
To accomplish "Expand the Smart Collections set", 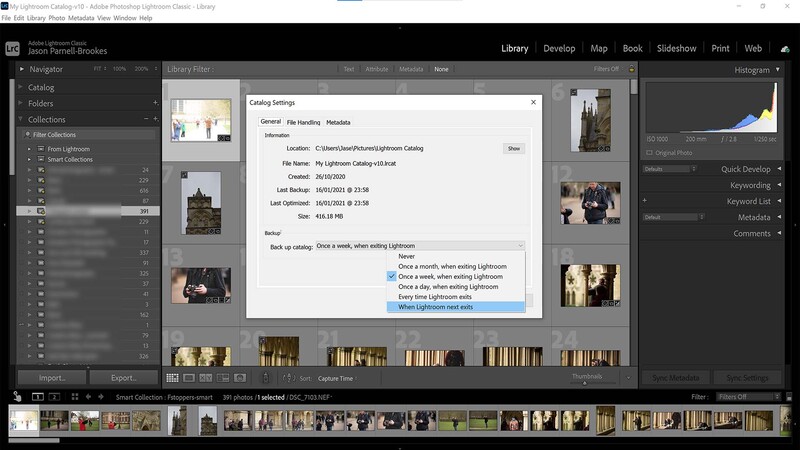I will (x=29, y=159).
